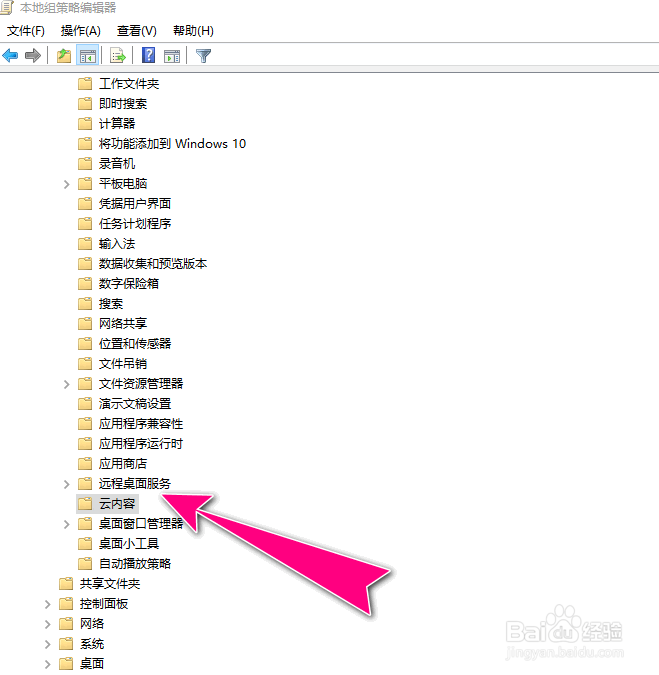Click the folder icon beside 计算器
The height and width of the screenshot is (675, 659).
click(85, 124)
